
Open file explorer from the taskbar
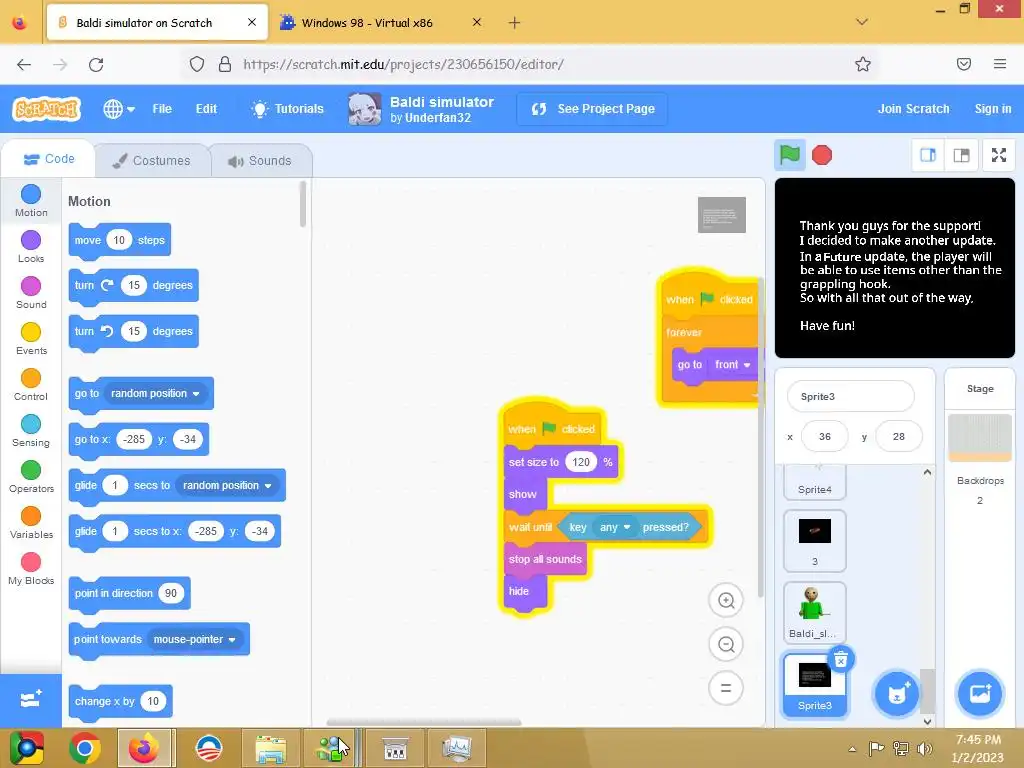270,748
